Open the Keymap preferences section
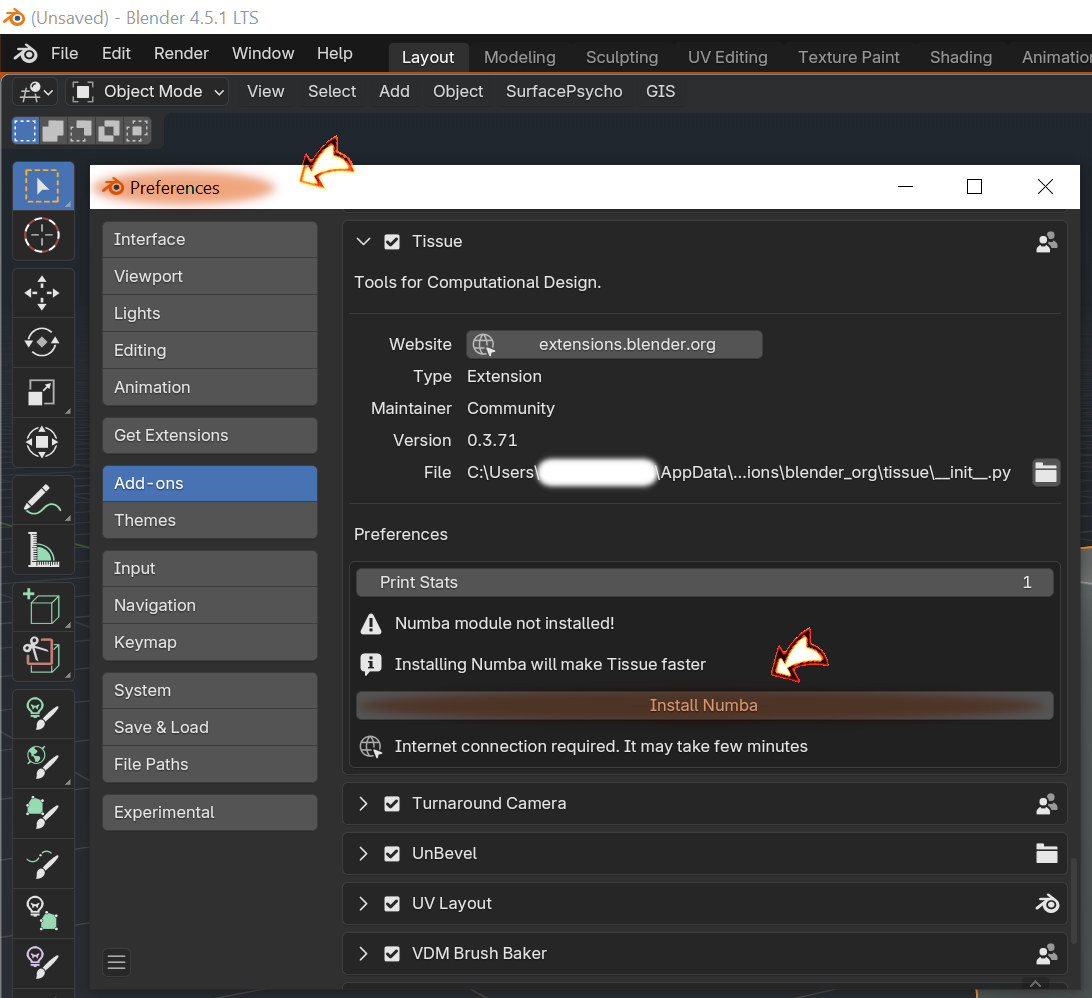 click(210, 642)
